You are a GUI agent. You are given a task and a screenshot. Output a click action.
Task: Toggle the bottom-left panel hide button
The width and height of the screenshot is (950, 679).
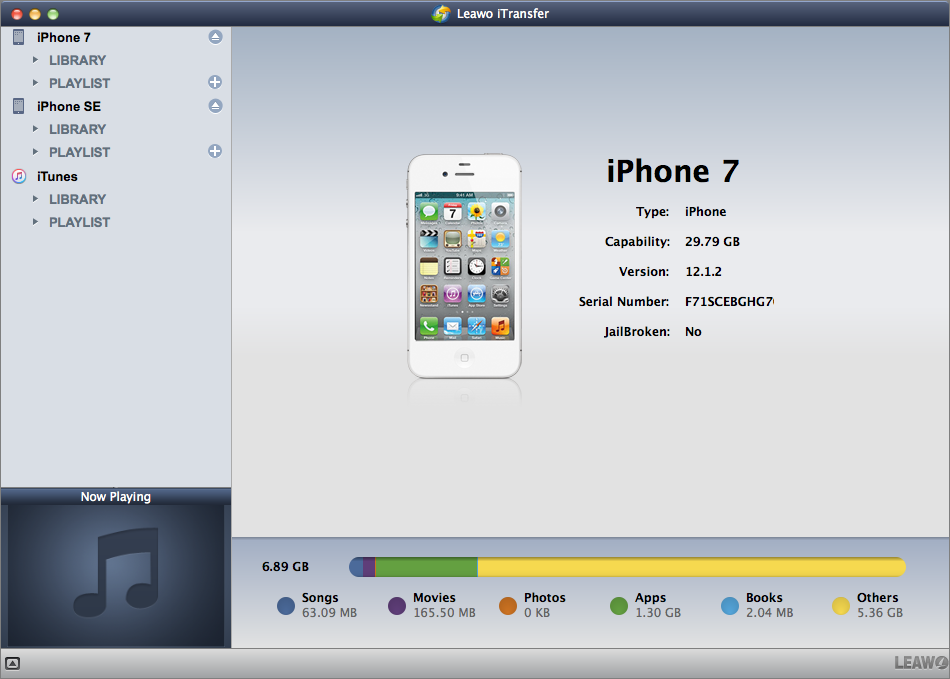pyautogui.click(x=12, y=663)
